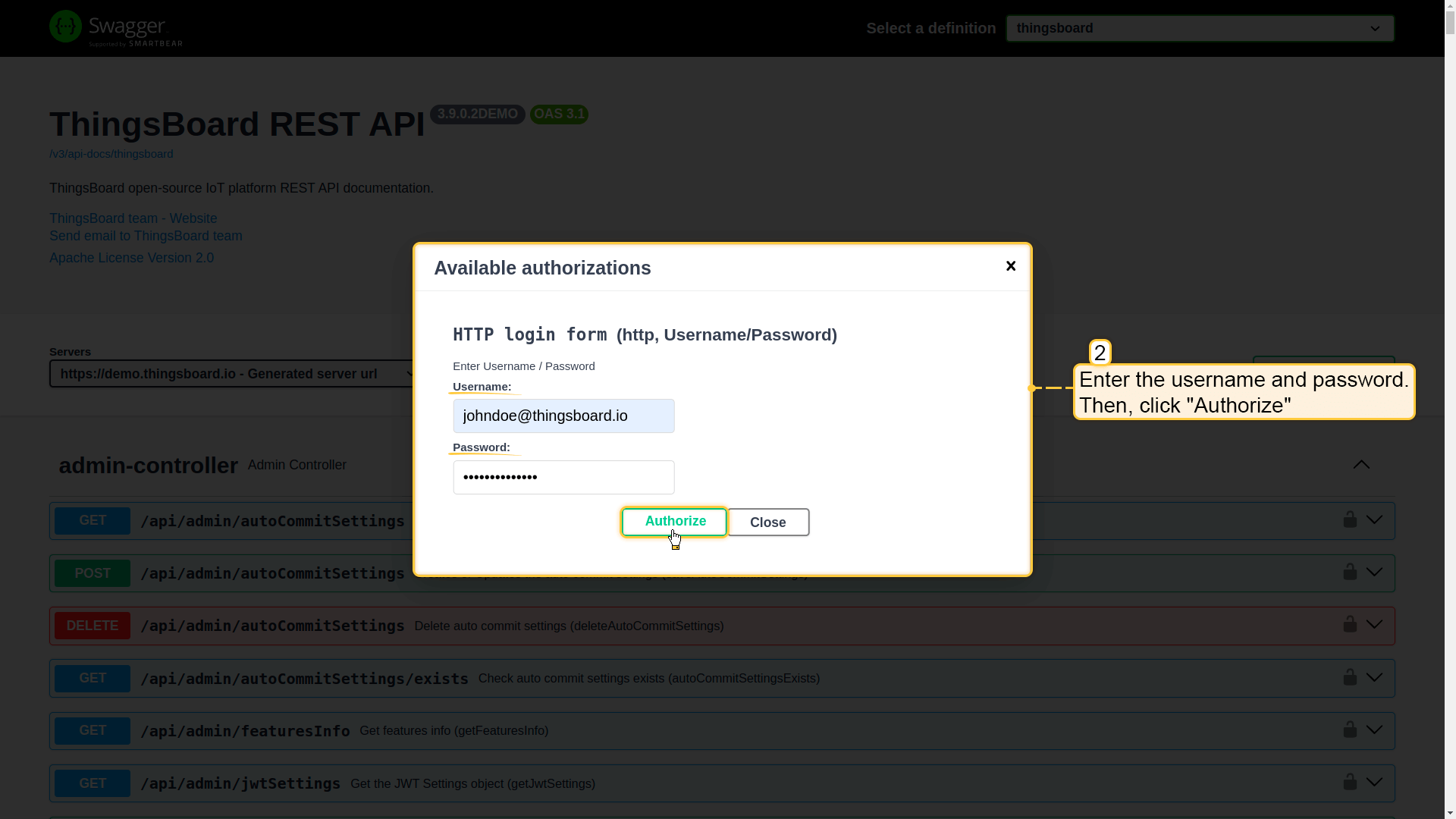This screenshot has width=1456, height=819.
Task: Click lock icon on autoCommitSettings/exists row
Action: click(x=1350, y=677)
